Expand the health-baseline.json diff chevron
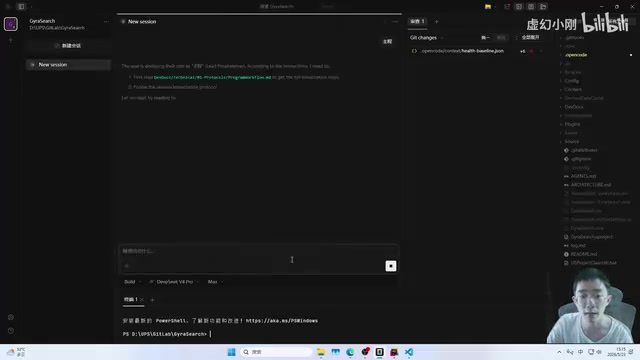 541,51
